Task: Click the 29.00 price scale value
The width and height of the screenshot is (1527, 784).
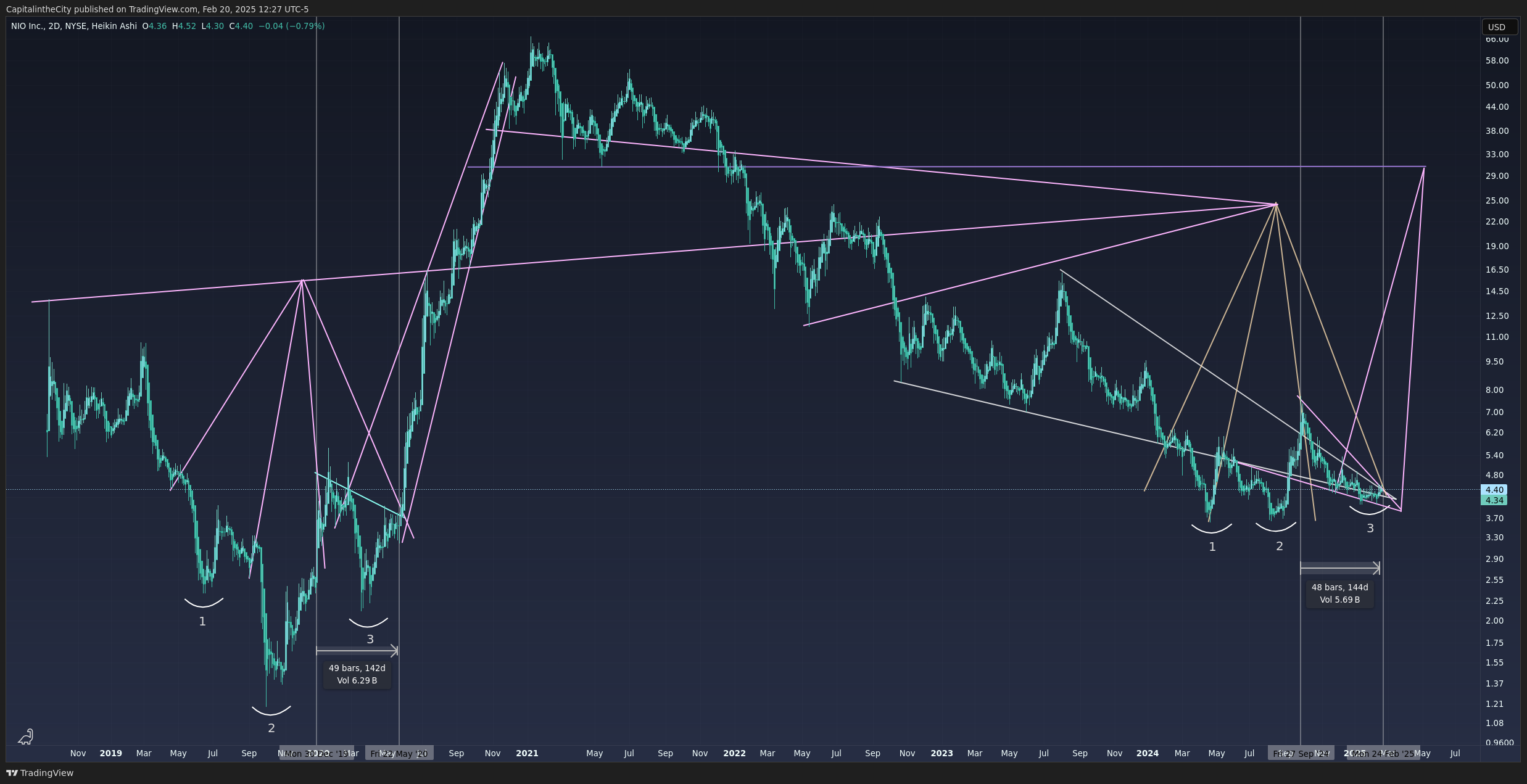Action: [1497, 176]
